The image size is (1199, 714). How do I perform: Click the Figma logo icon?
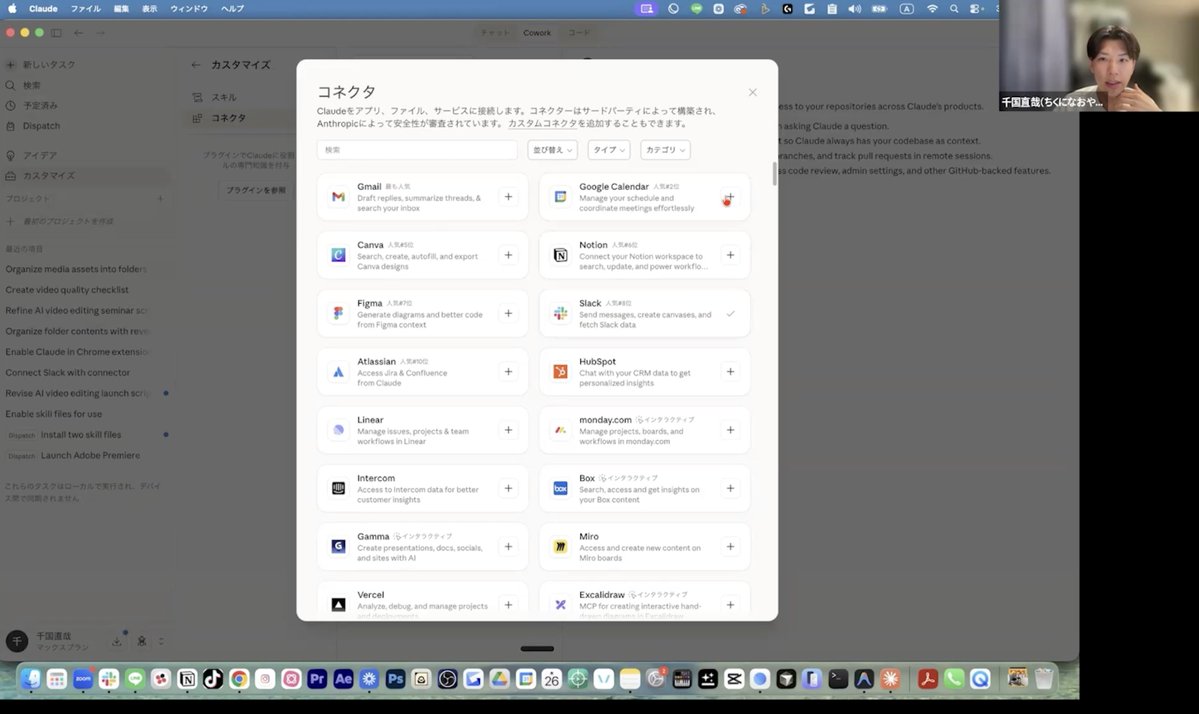(338, 313)
